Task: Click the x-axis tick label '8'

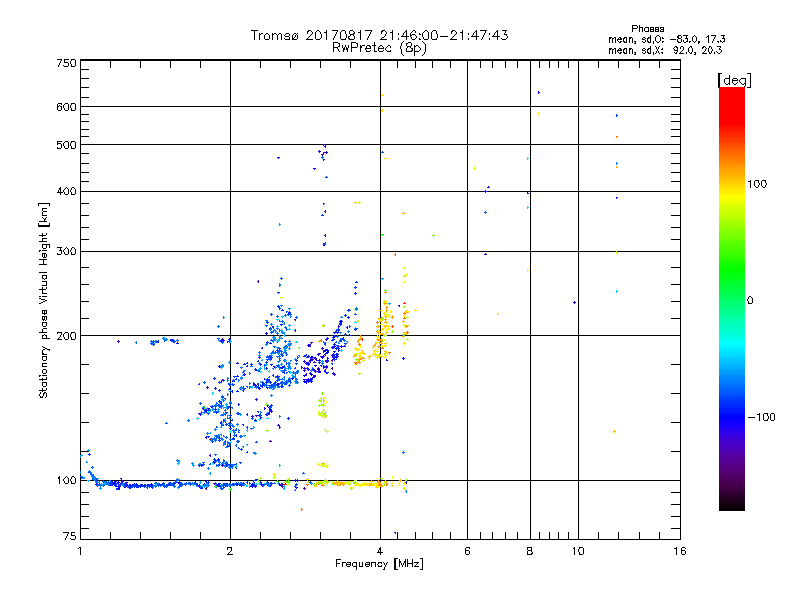Action: pos(530,551)
